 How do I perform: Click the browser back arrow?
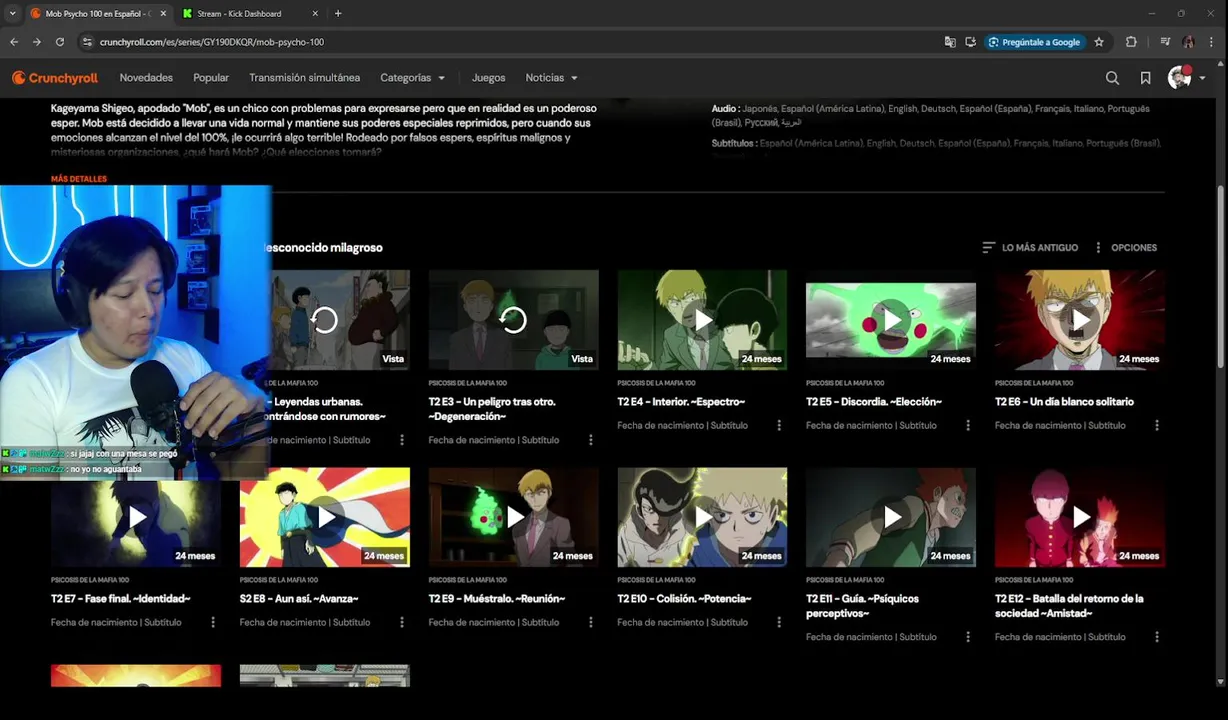pos(14,42)
